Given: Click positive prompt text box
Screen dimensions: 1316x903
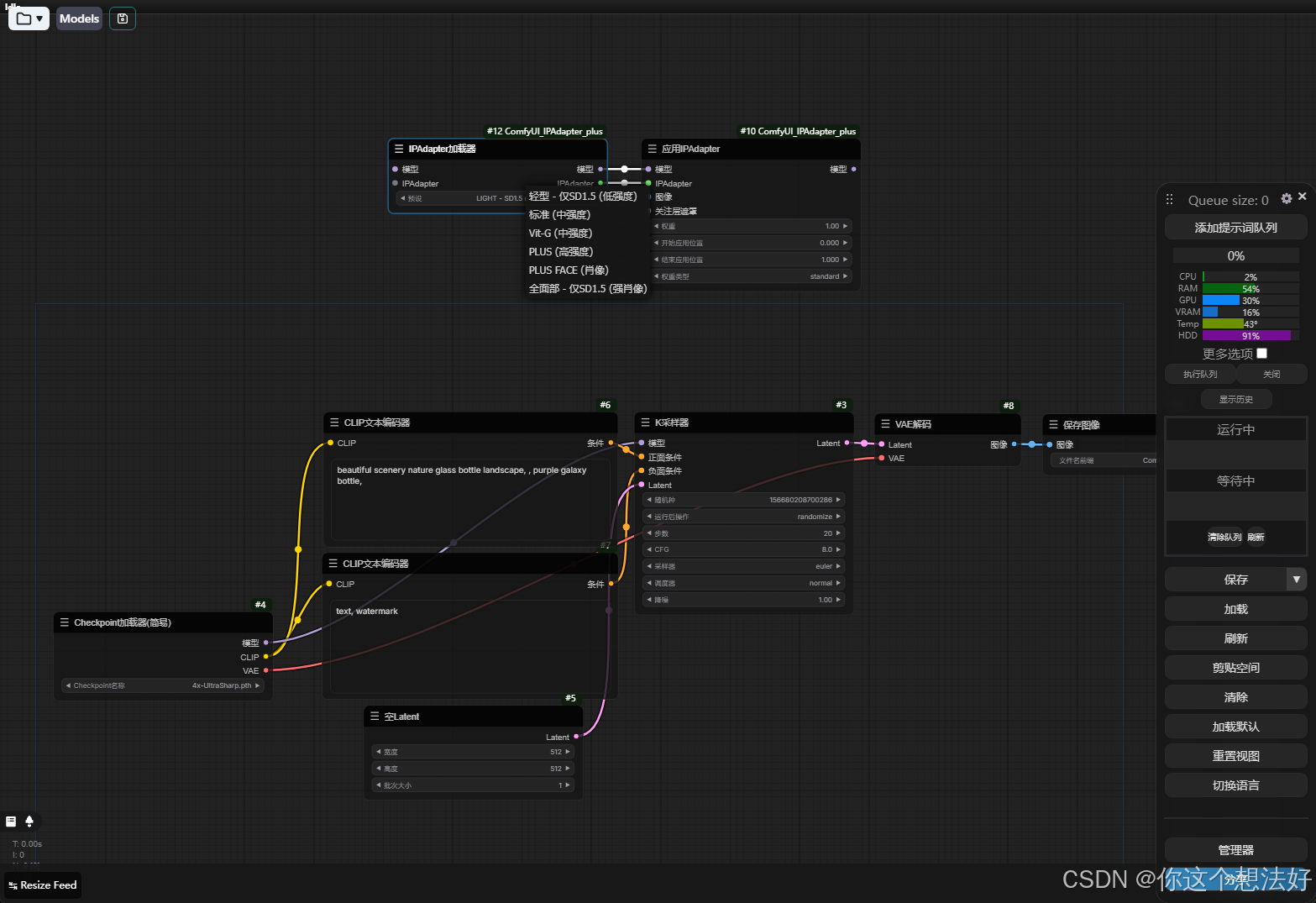Looking at the screenshot, I should coord(470,499).
